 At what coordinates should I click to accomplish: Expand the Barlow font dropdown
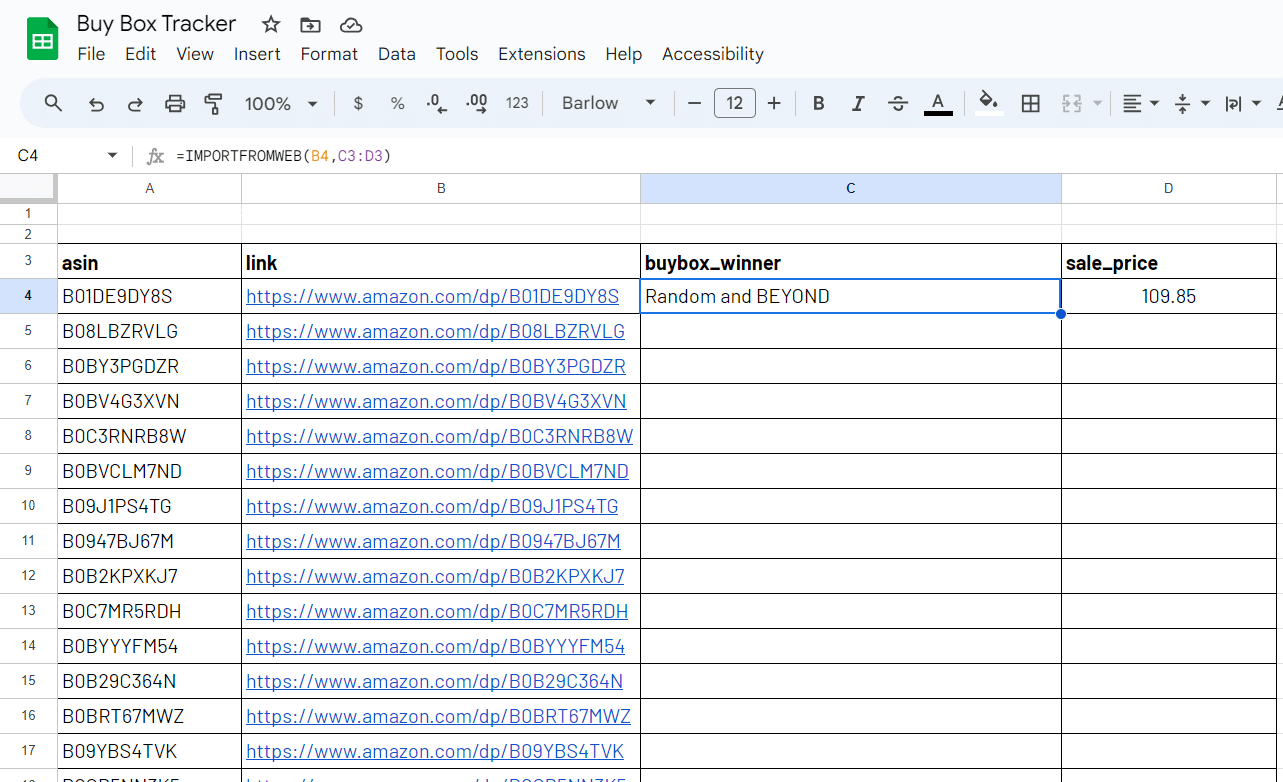[x=608, y=103]
